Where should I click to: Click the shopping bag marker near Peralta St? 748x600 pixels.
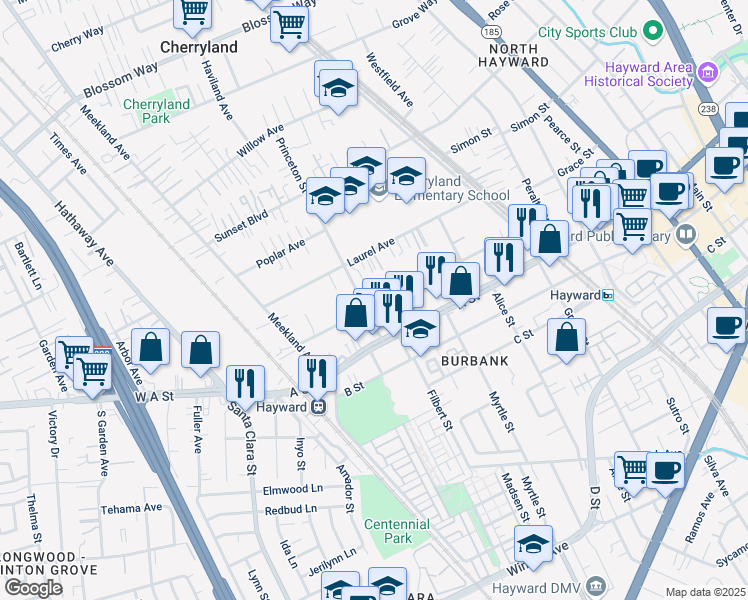pos(550,243)
